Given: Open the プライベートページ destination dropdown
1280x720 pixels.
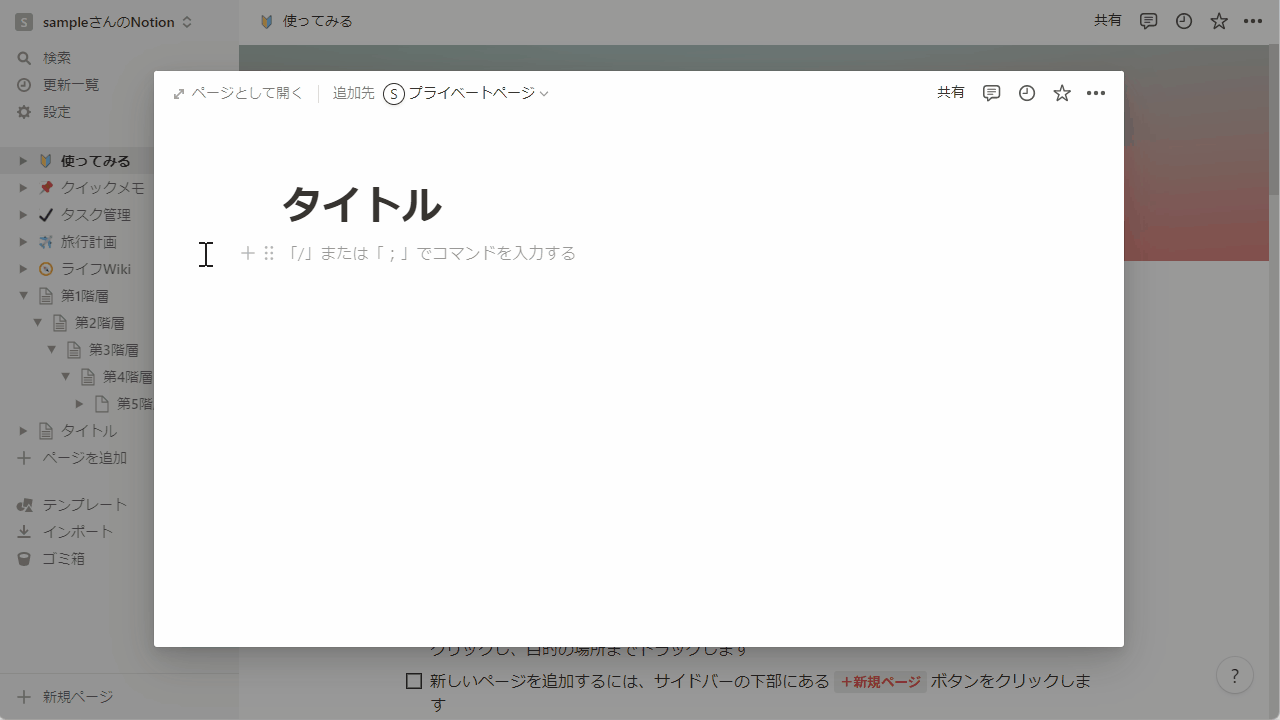Looking at the screenshot, I should pos(466,94).
